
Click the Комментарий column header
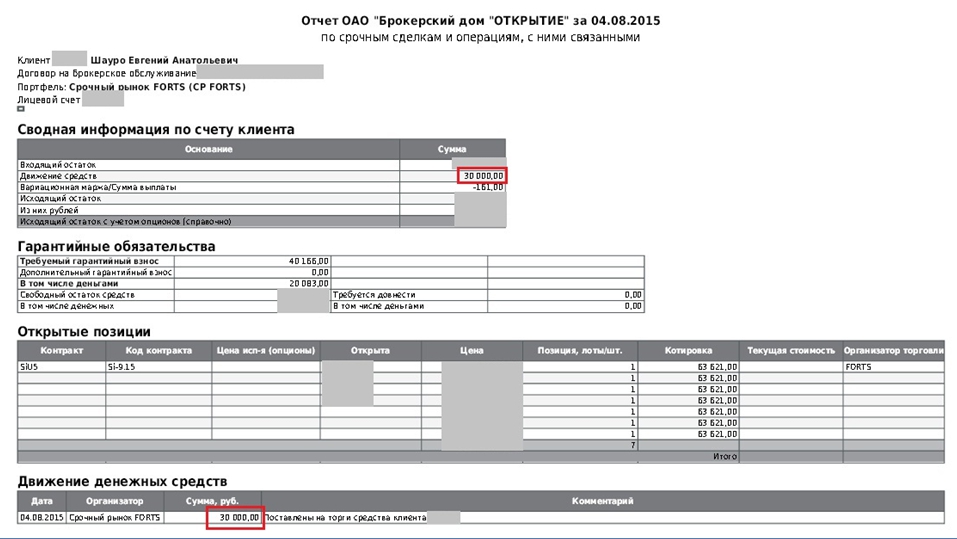[x=602, y=501]
